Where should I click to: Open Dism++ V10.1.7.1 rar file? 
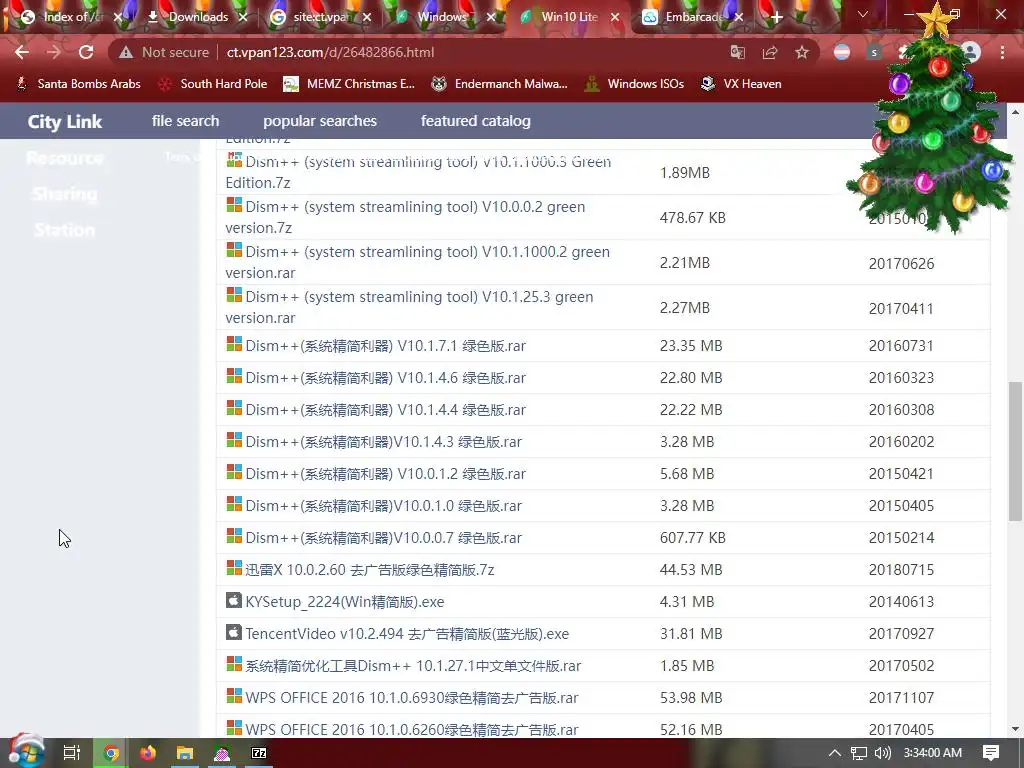(385, 345)
